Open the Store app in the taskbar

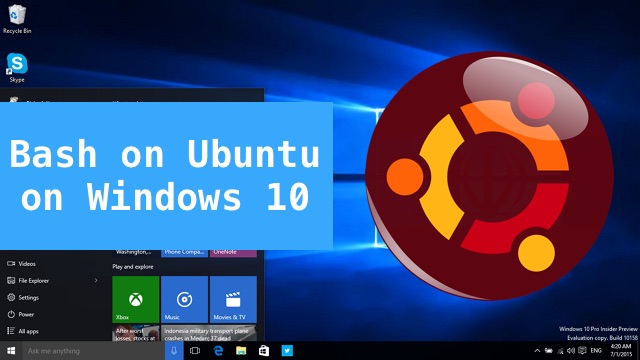pos(264,351)
